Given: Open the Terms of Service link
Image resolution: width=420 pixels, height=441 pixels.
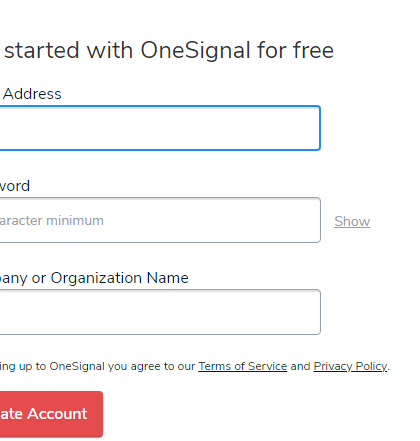Looking at the screenshot, I should pyautogui.click(x=243, y=366).
